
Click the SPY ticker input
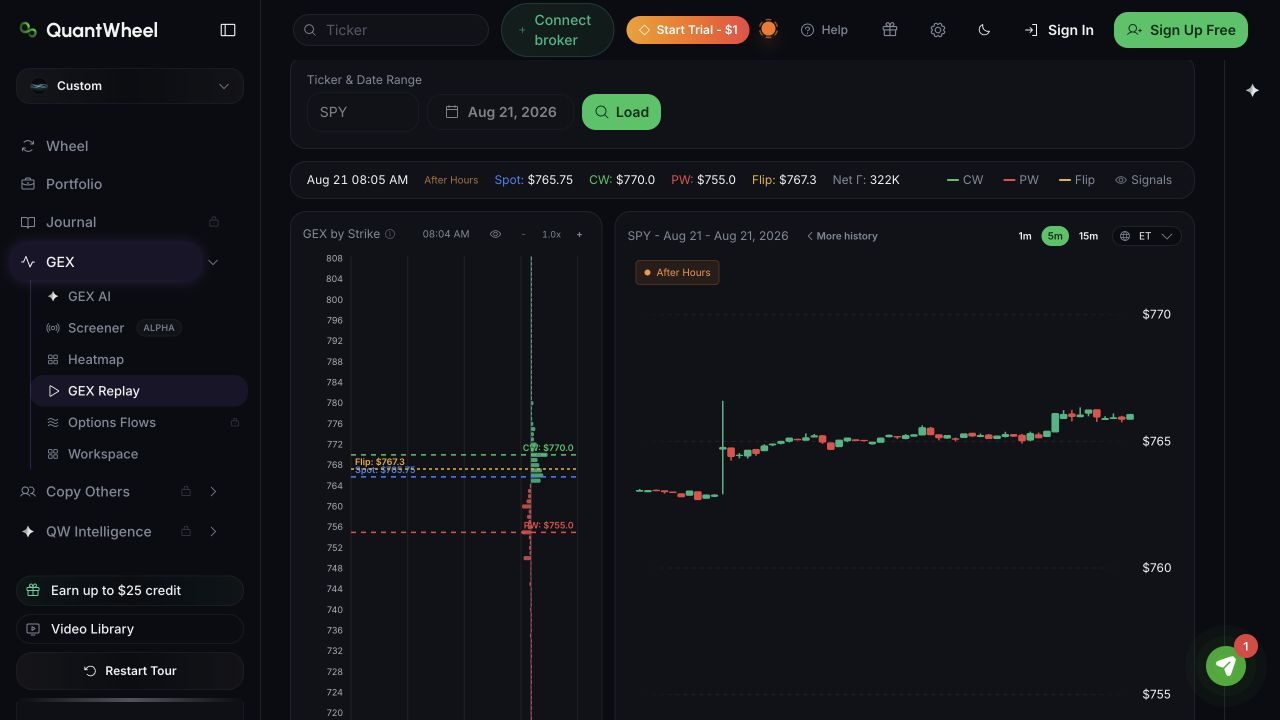pyautogui.click(x=363, y=112)
